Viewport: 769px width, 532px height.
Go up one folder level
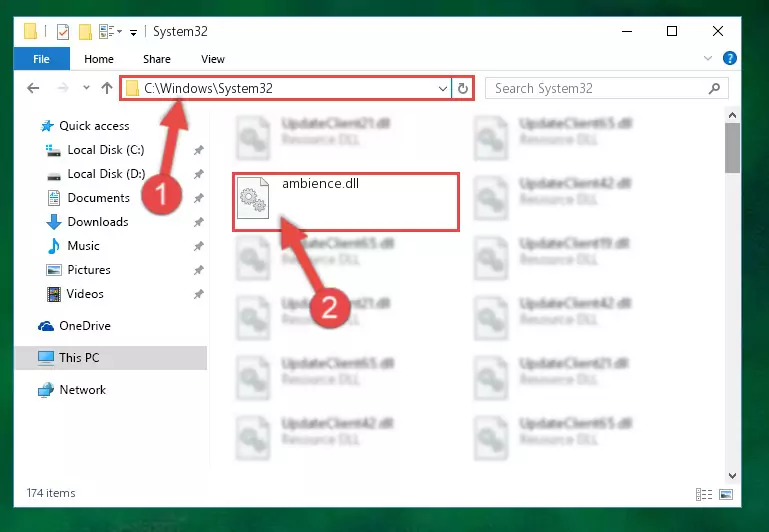[107, 88]
